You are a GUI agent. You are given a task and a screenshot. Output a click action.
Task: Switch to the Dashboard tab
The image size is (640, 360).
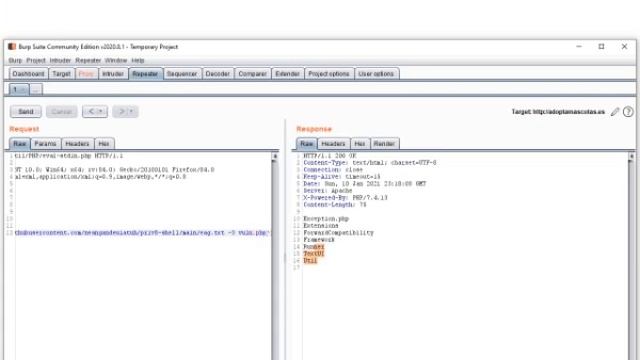[28, 74]
